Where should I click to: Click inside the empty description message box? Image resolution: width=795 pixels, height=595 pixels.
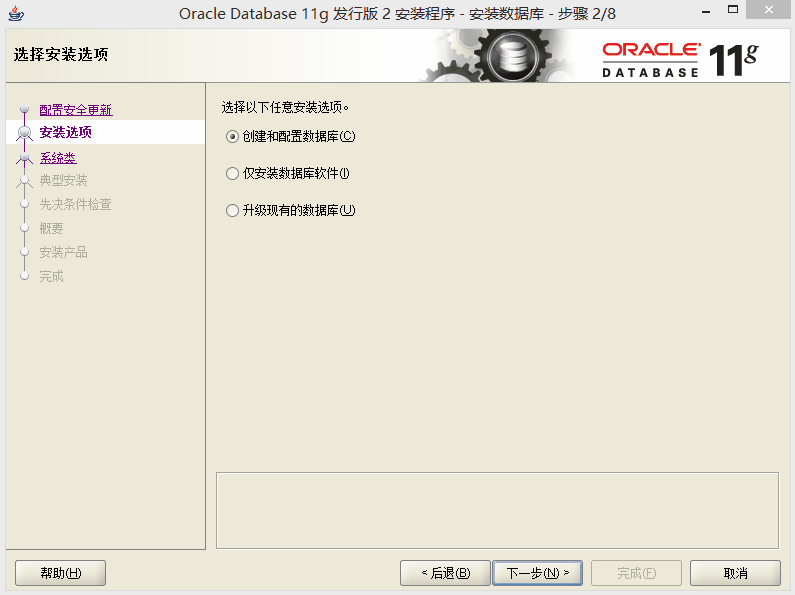pos(497,510)
